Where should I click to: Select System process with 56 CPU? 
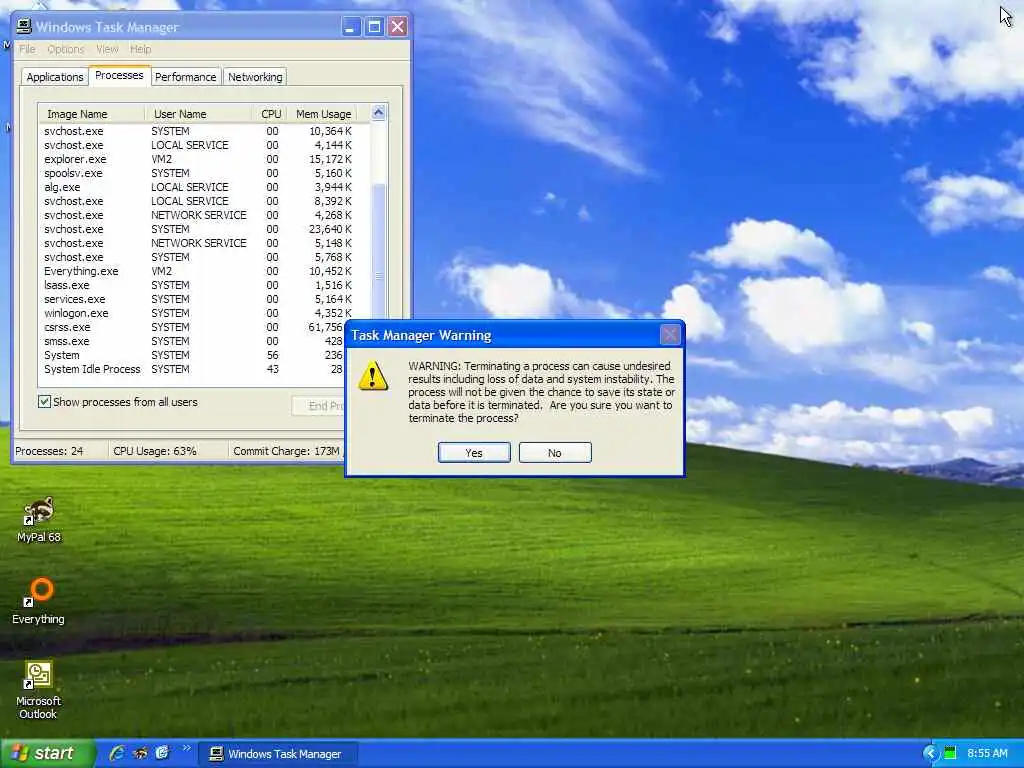click(193, 355)
